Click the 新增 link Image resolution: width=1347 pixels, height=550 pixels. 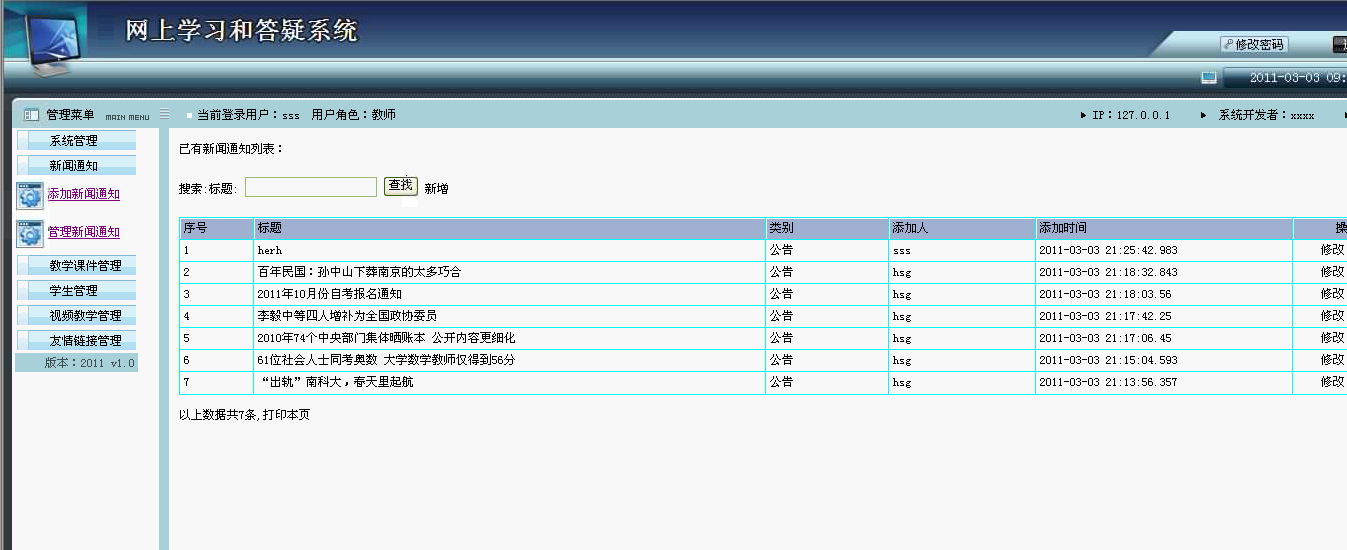[436, 188]
